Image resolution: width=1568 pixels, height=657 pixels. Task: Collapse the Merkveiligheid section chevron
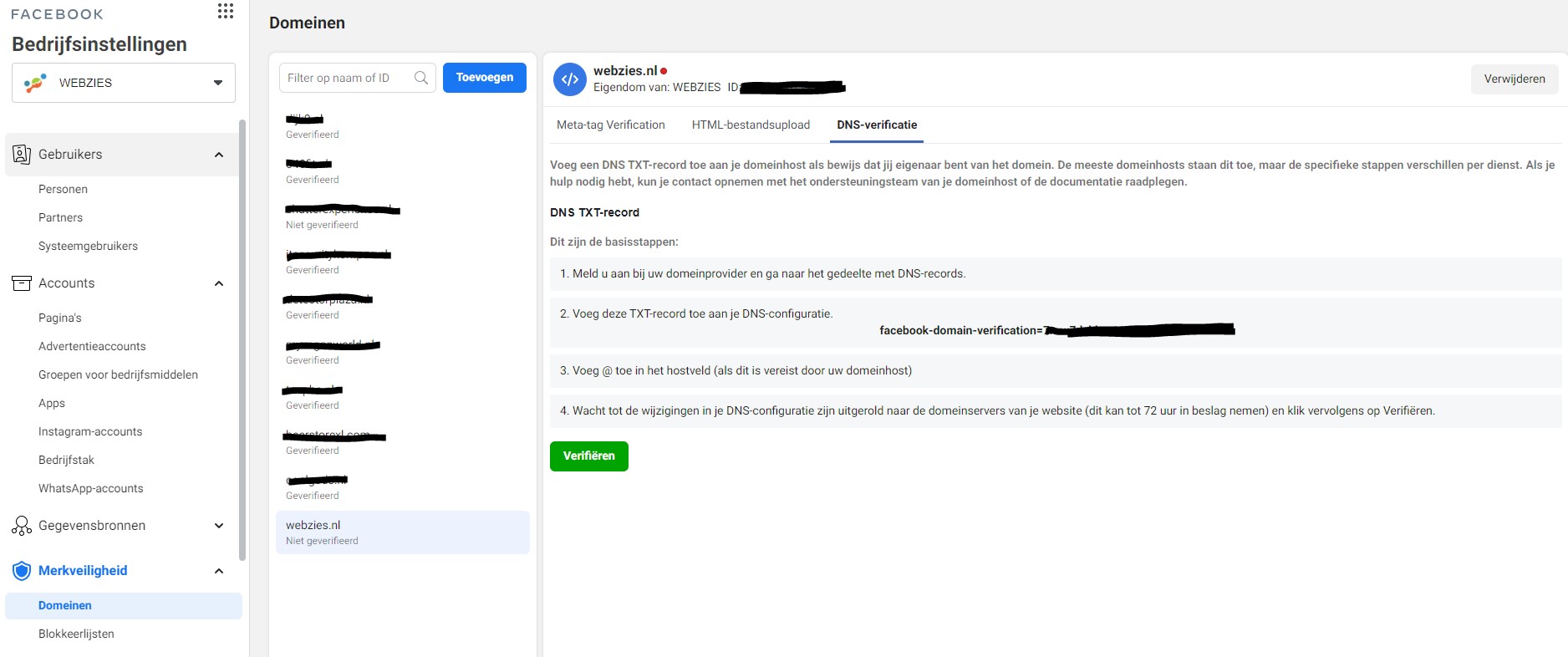click(219, 571)
